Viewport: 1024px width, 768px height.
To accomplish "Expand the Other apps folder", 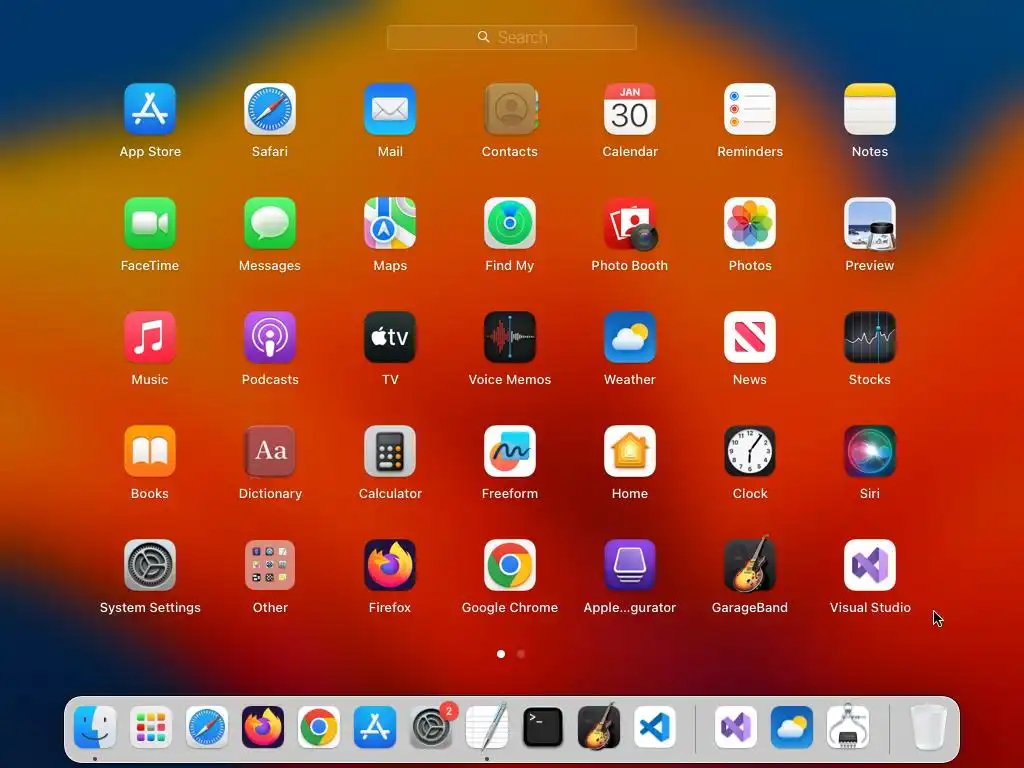I will click(x=270, y=565).
